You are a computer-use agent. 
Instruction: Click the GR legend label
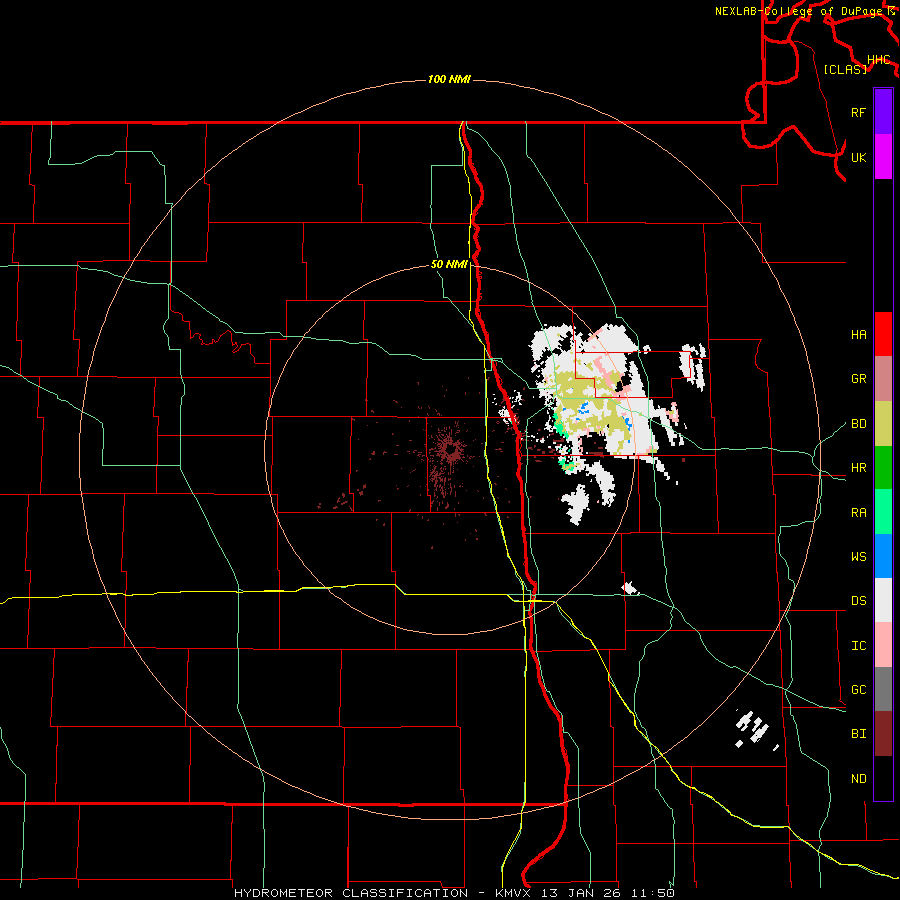pos(859,378)
